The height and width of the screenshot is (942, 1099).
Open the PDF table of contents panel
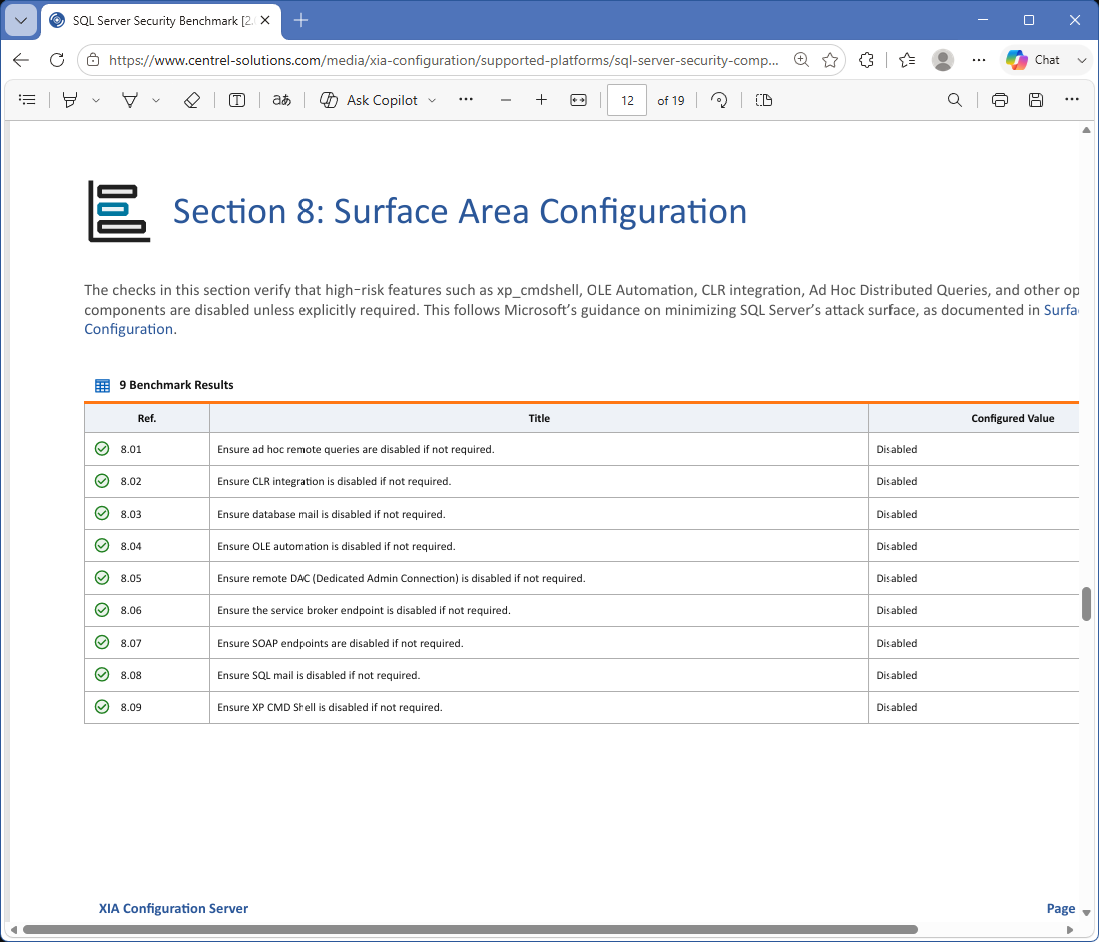(27, 100)
